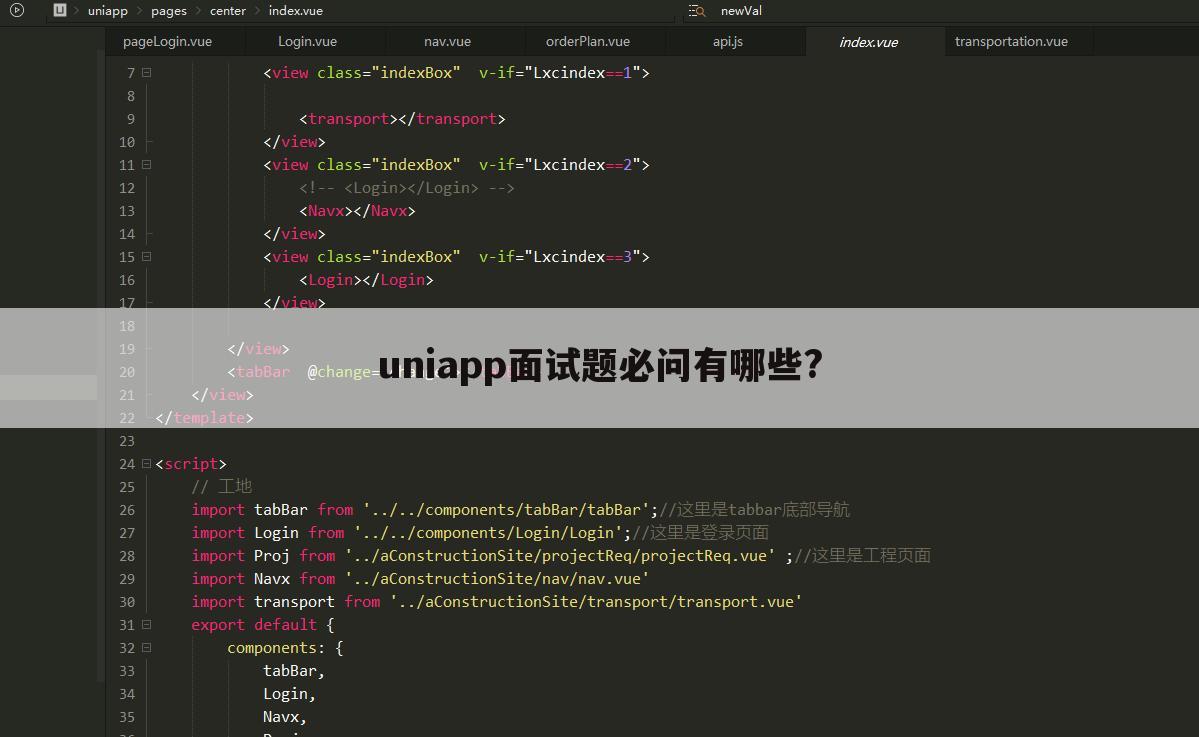
Task: Click the search icon next to newVal
Action: (x=695, y=10)
